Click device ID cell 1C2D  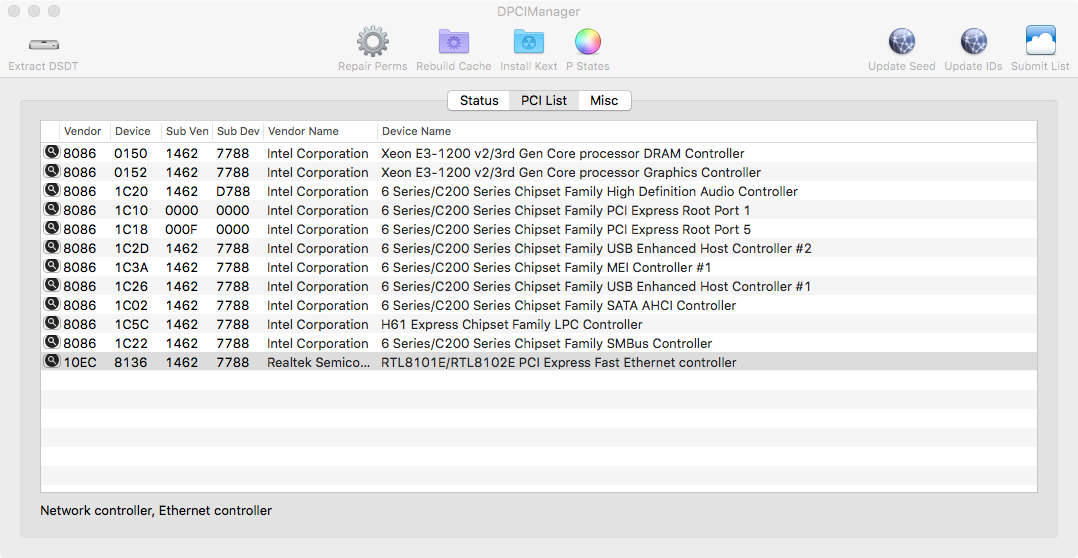pyautogui.click(x=131, y=249)
